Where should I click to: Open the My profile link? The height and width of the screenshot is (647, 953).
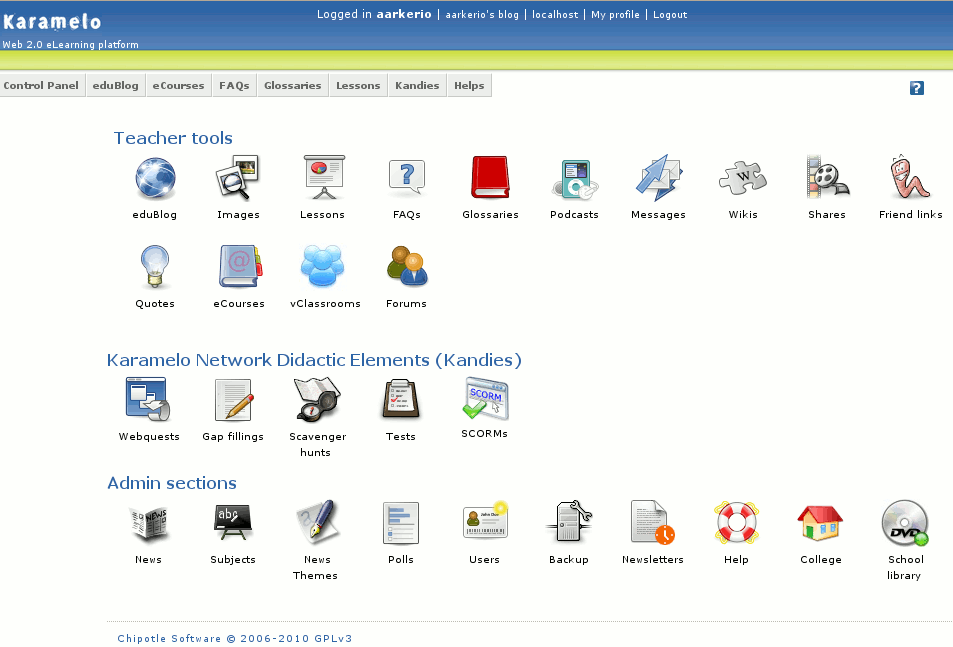click(615, 15)
